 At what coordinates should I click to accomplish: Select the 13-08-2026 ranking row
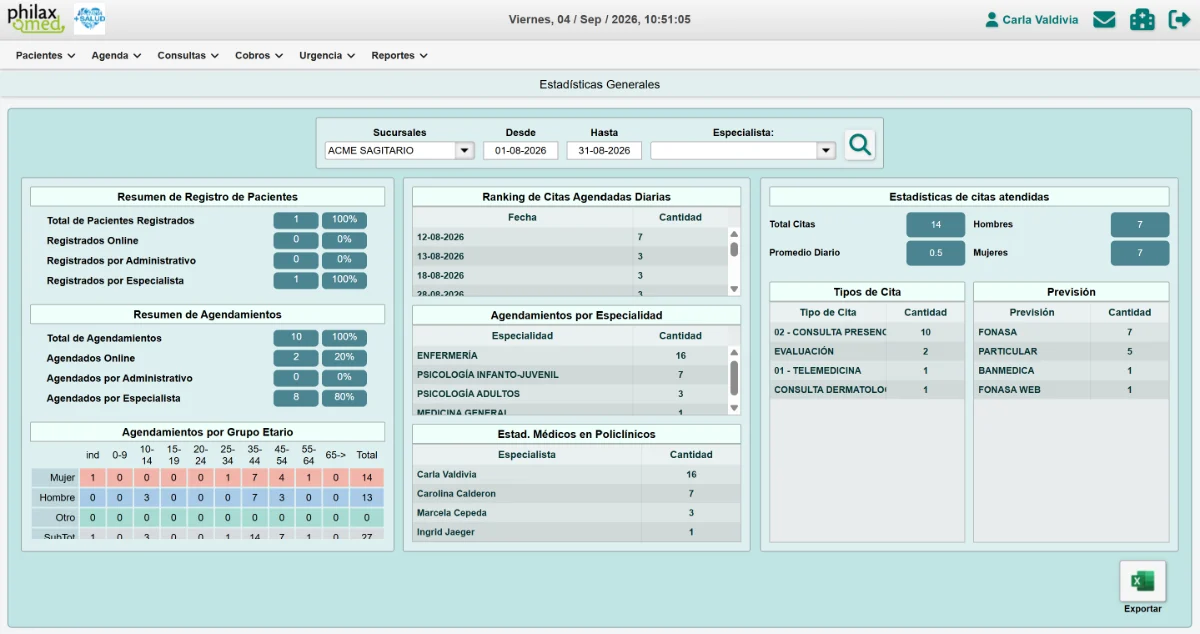tap(570, 256)
